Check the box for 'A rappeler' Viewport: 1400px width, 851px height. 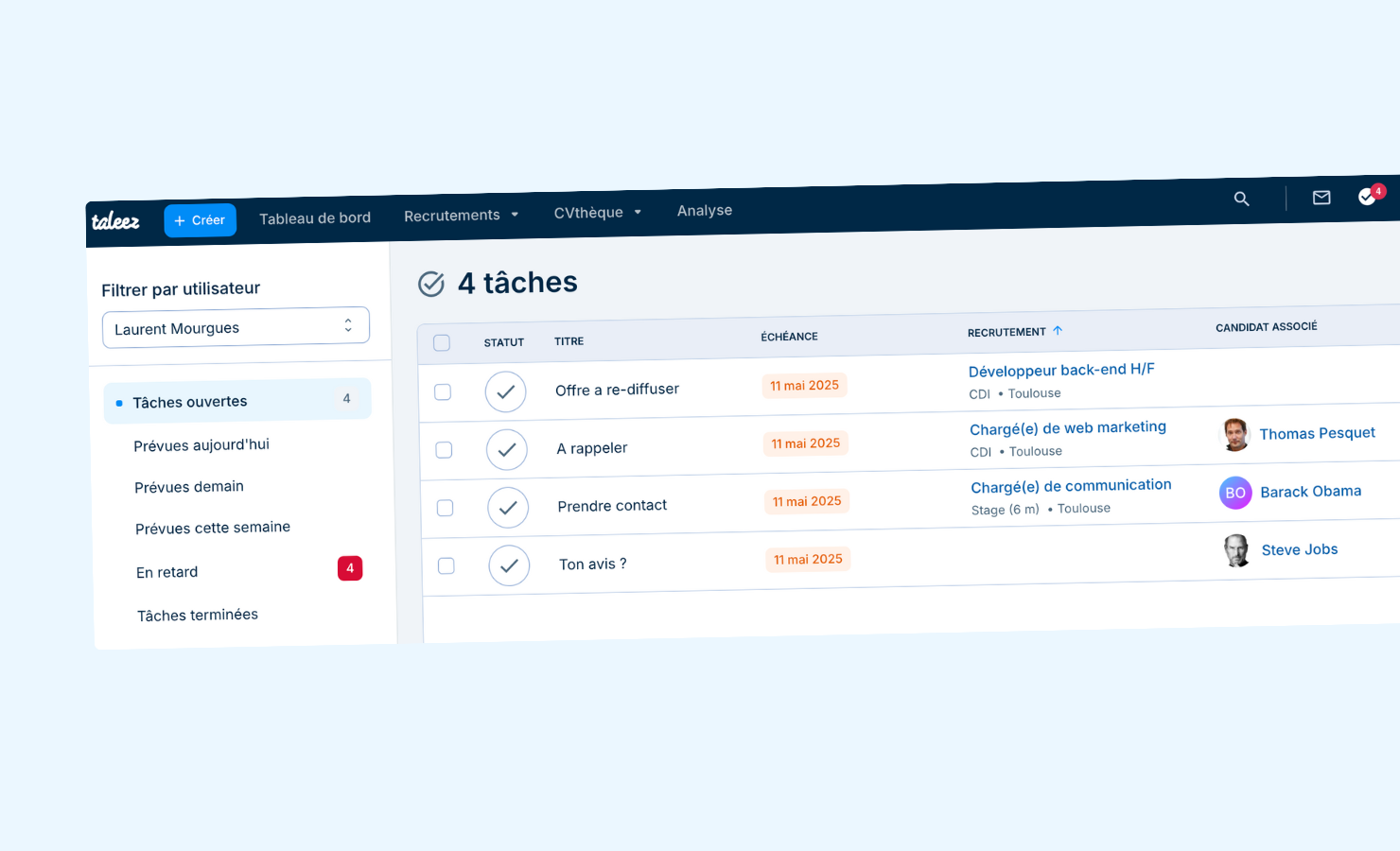444,450
